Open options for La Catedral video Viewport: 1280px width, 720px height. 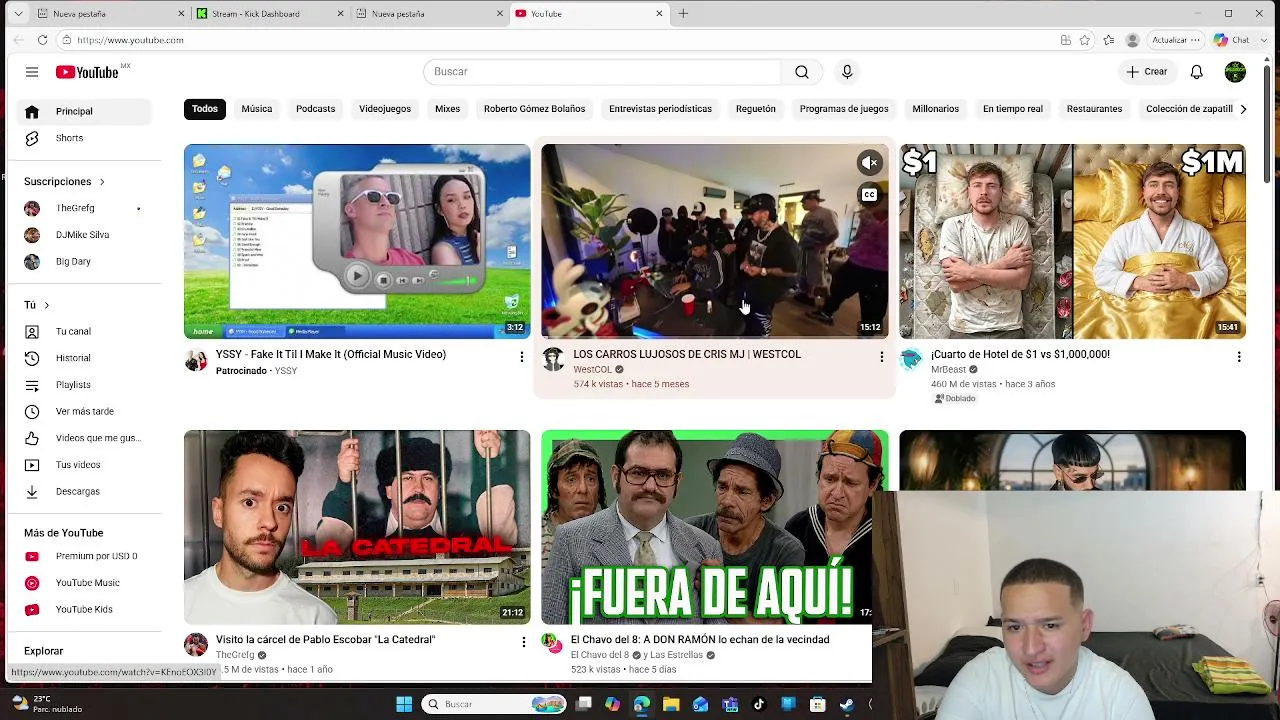[x=523, y=641]
